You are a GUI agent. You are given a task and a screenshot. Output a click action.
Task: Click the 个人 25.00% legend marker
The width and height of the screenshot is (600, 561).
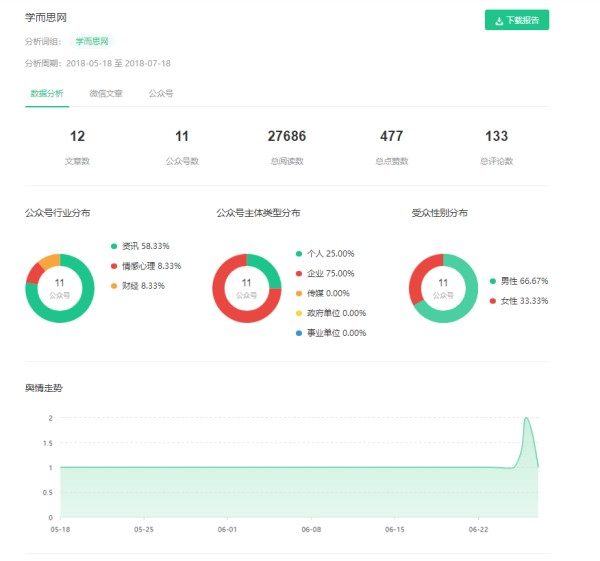click(300, 254)
